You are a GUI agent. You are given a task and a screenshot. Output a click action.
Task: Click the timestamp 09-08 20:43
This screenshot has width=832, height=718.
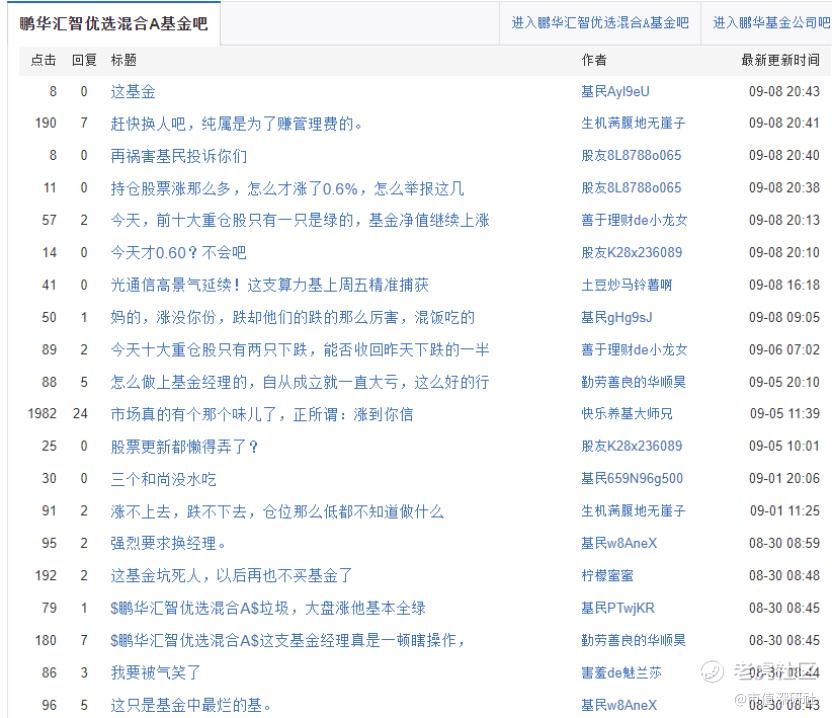tap(784, 92)
